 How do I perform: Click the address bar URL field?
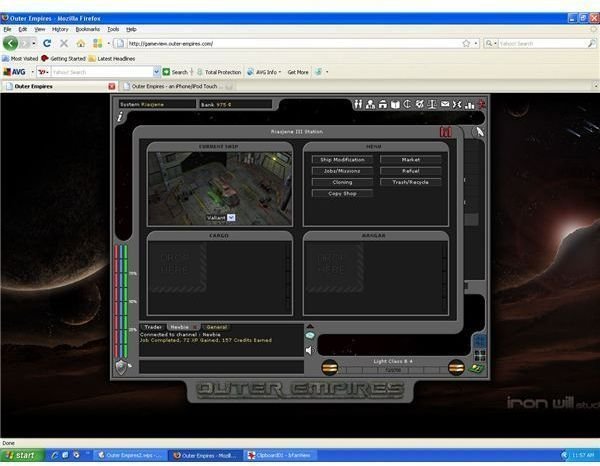293,44
